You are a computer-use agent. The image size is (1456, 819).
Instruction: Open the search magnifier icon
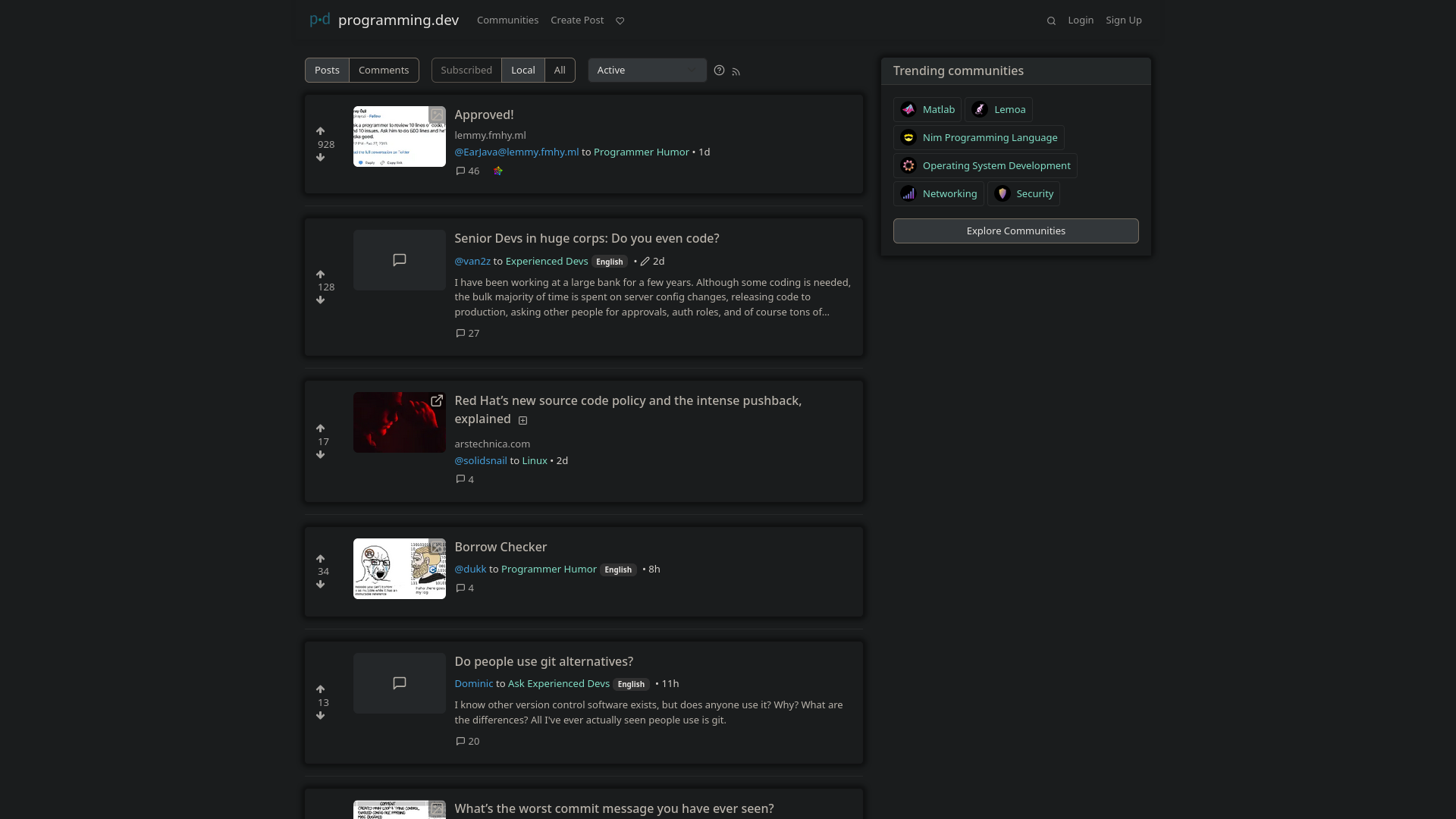[1051, 20]
